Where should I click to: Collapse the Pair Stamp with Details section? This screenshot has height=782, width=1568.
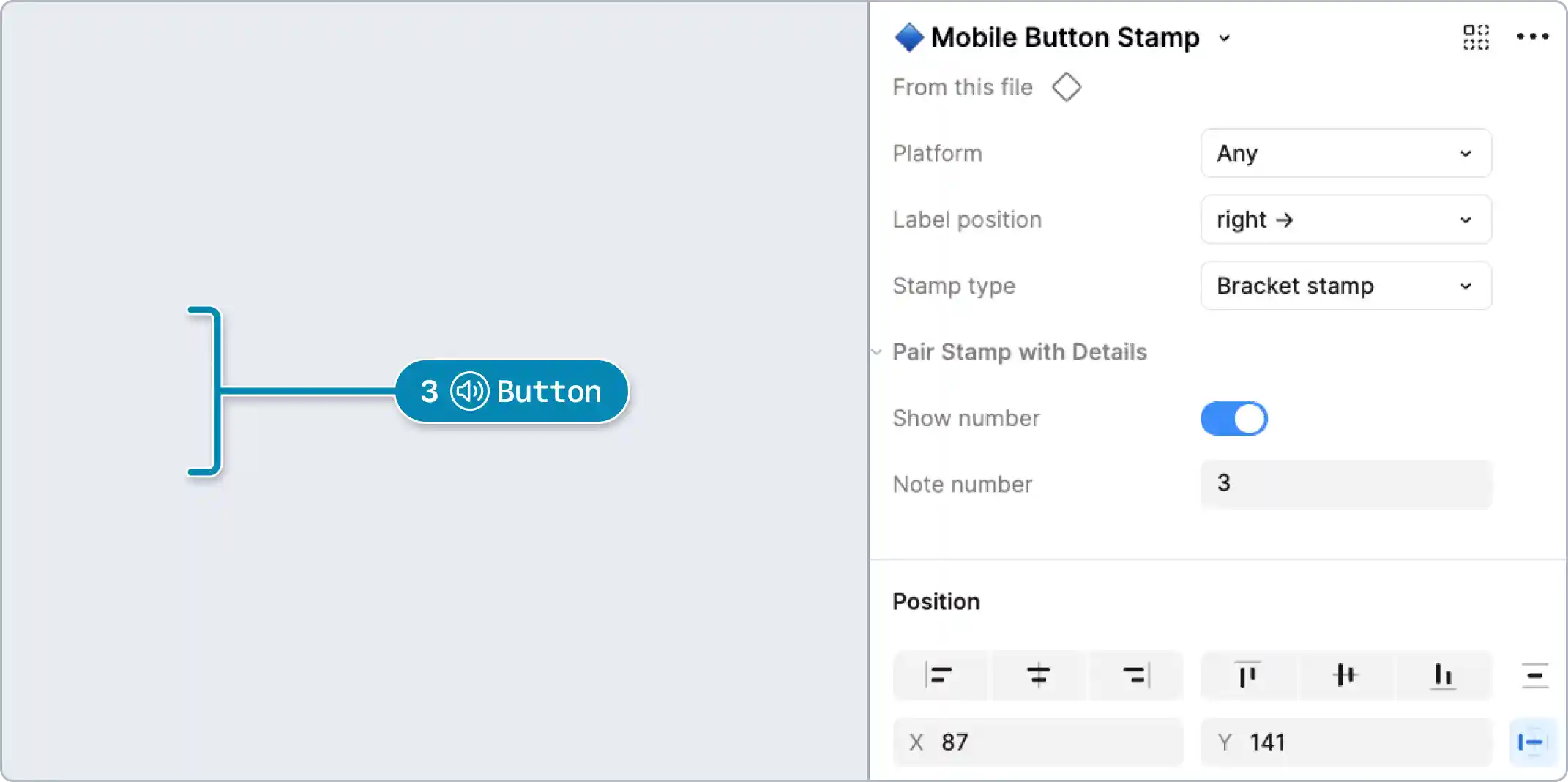pyautogui.click(x=876, y=352)
